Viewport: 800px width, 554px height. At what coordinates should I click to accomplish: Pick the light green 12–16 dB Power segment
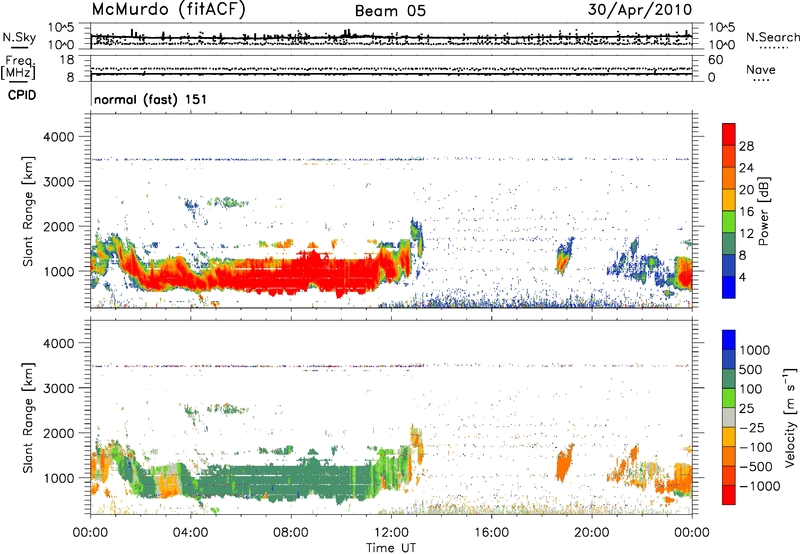pyautogui.click(x=729, y=222)
